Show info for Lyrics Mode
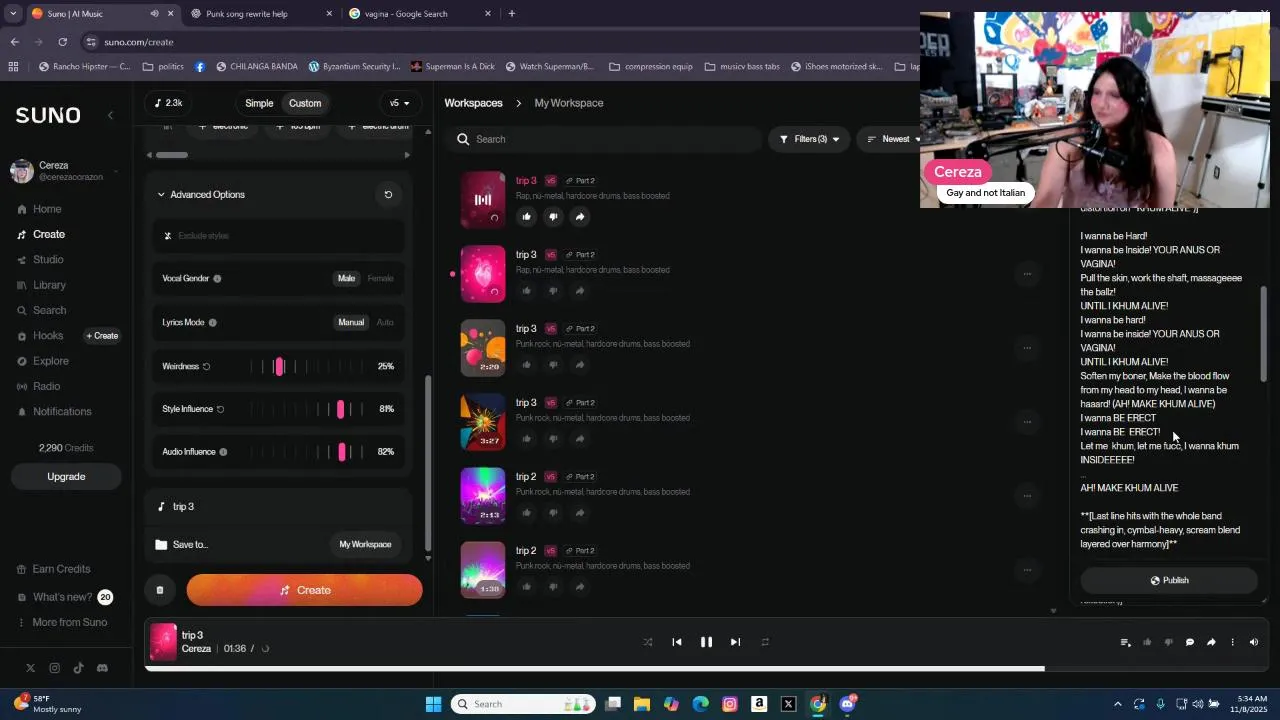 (x=212, y=322)
